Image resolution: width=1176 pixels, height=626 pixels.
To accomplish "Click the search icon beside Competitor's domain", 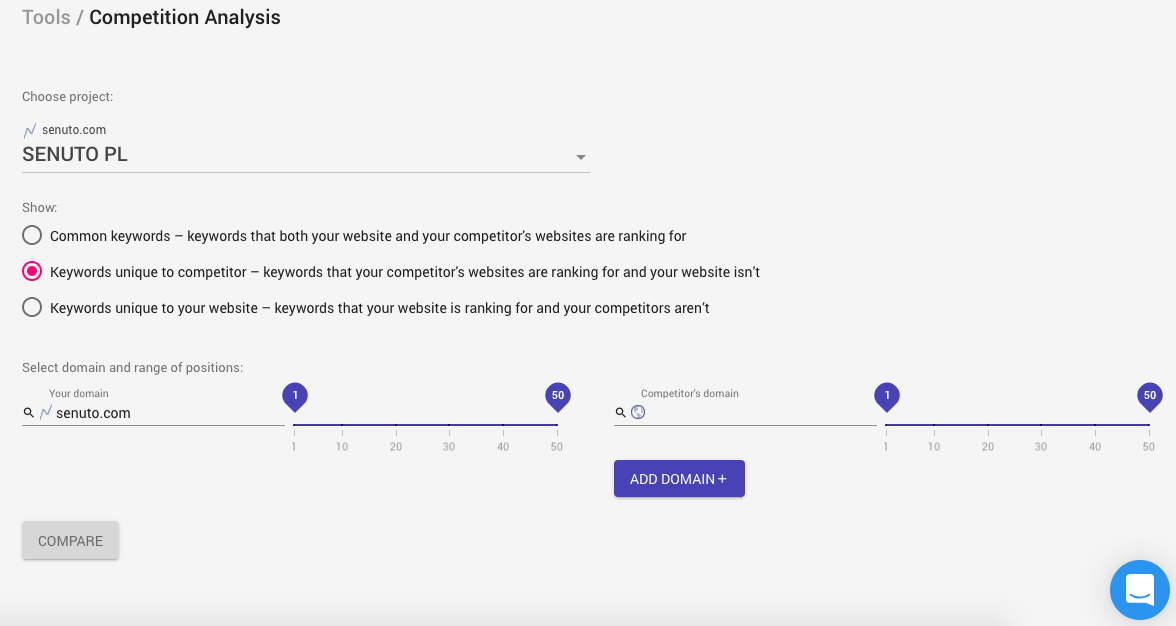I will coord(620,412).
